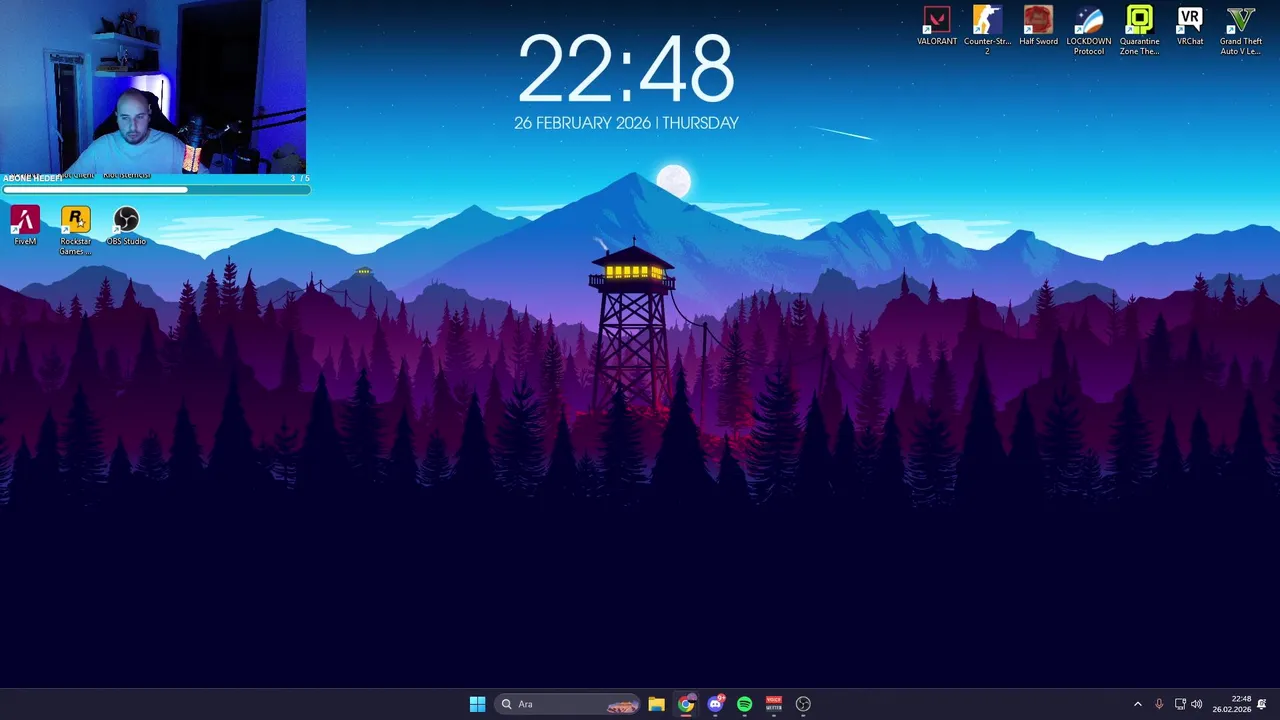Select the Quarantine Zone desktop icon
This screenshot has height=720, width=1280.
(x=1139, y=31)
